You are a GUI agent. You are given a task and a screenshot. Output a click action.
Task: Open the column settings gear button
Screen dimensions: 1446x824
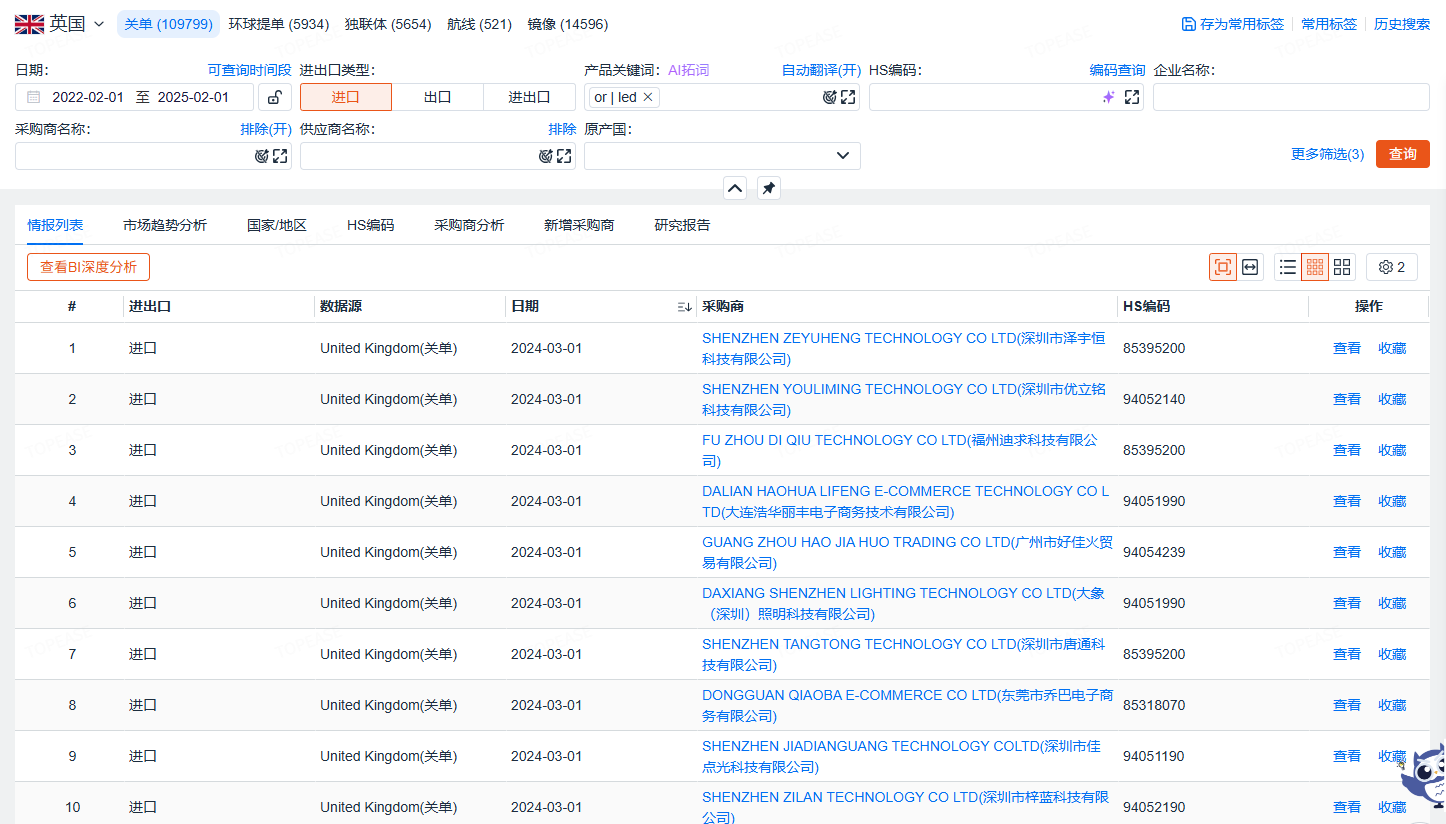[x=1392, y=267]
